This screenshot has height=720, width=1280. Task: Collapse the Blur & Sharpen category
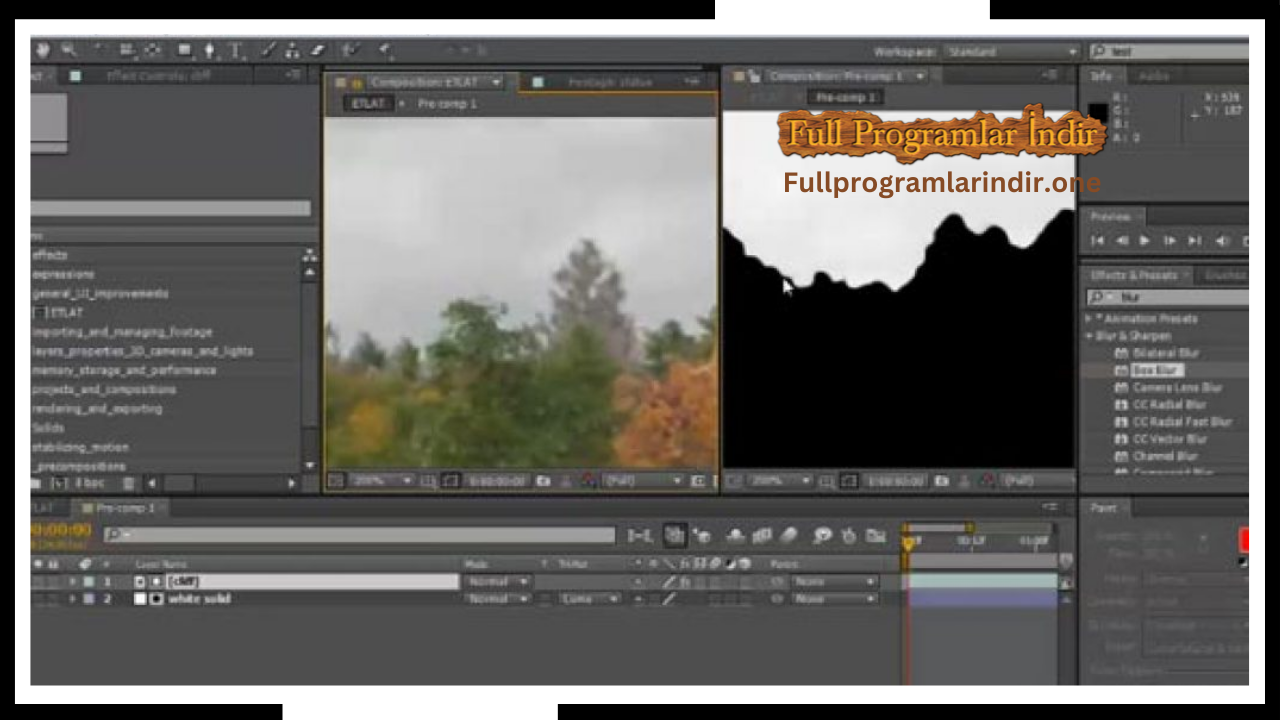pyautogui.click(x=1090, y=336)
